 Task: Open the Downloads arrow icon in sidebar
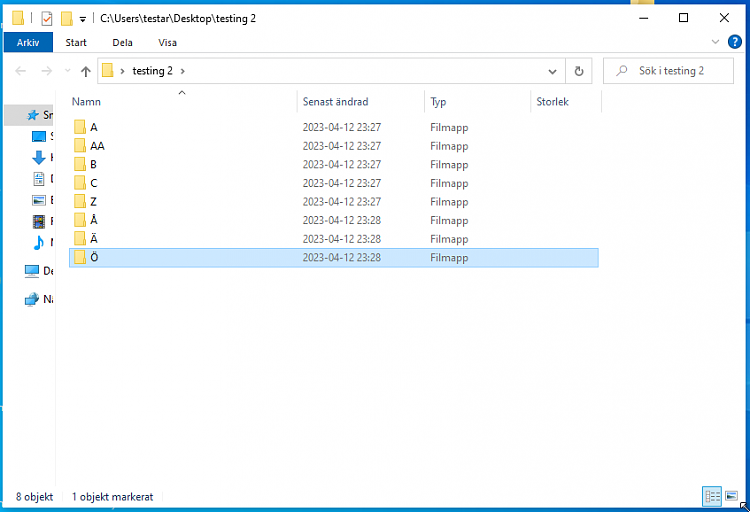tap(39, 158)
